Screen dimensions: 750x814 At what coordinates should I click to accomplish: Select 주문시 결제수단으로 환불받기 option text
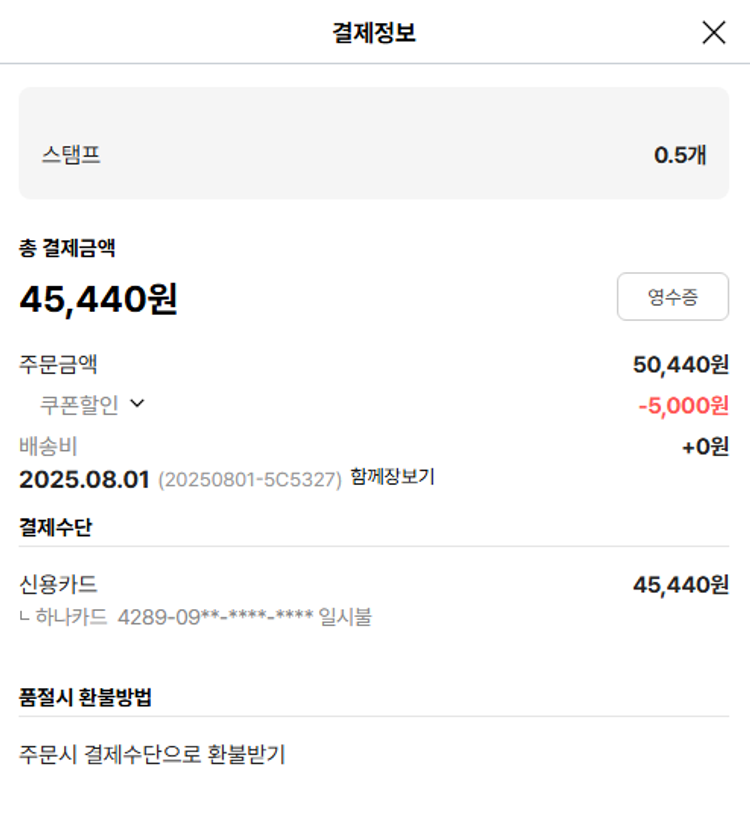(152, 754)
